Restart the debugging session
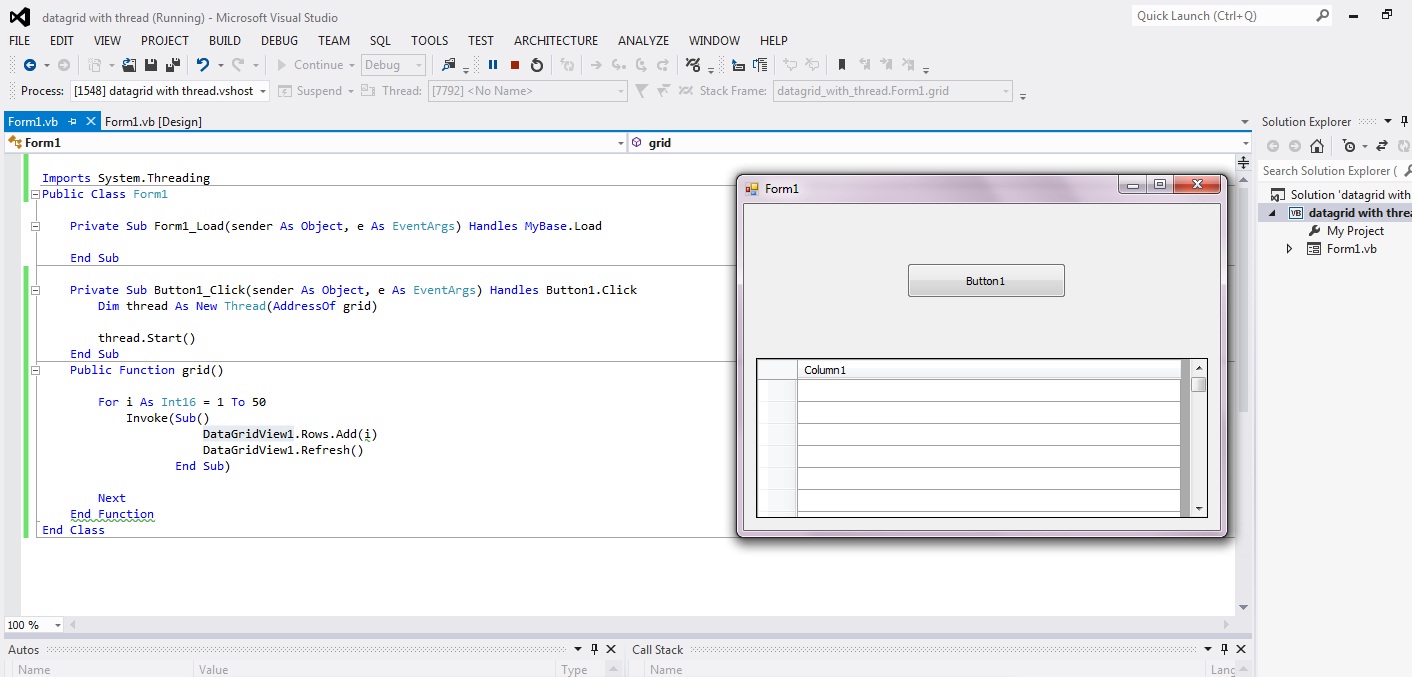The height and width of the screenshot is (677, 1412). coord(537,65)
